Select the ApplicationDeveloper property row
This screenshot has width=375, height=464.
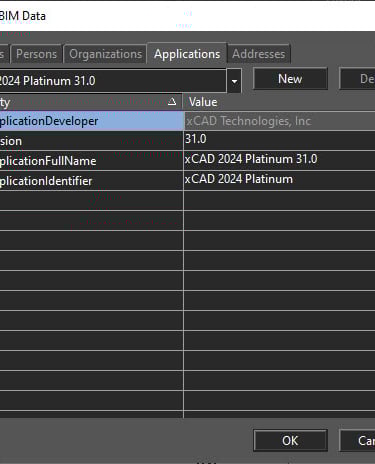(91, 121)
